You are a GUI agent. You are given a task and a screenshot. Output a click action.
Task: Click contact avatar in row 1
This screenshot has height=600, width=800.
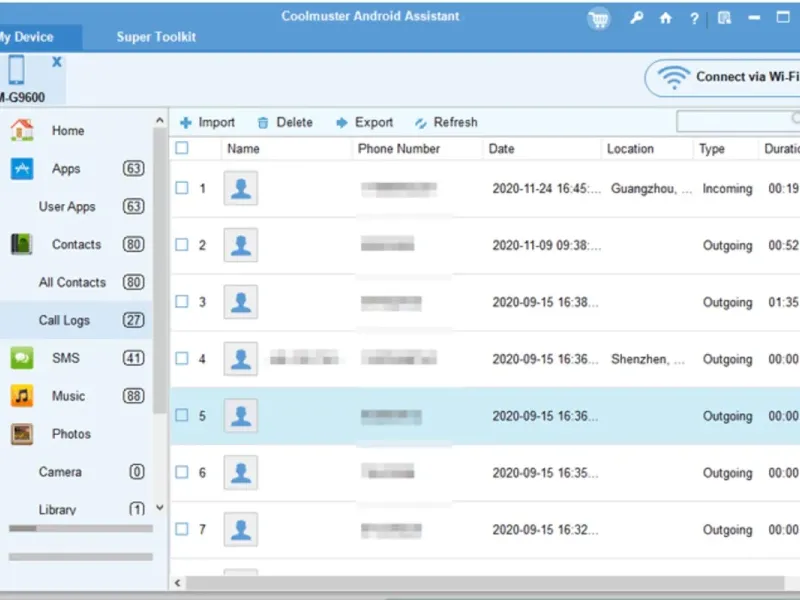coord(241,189)
